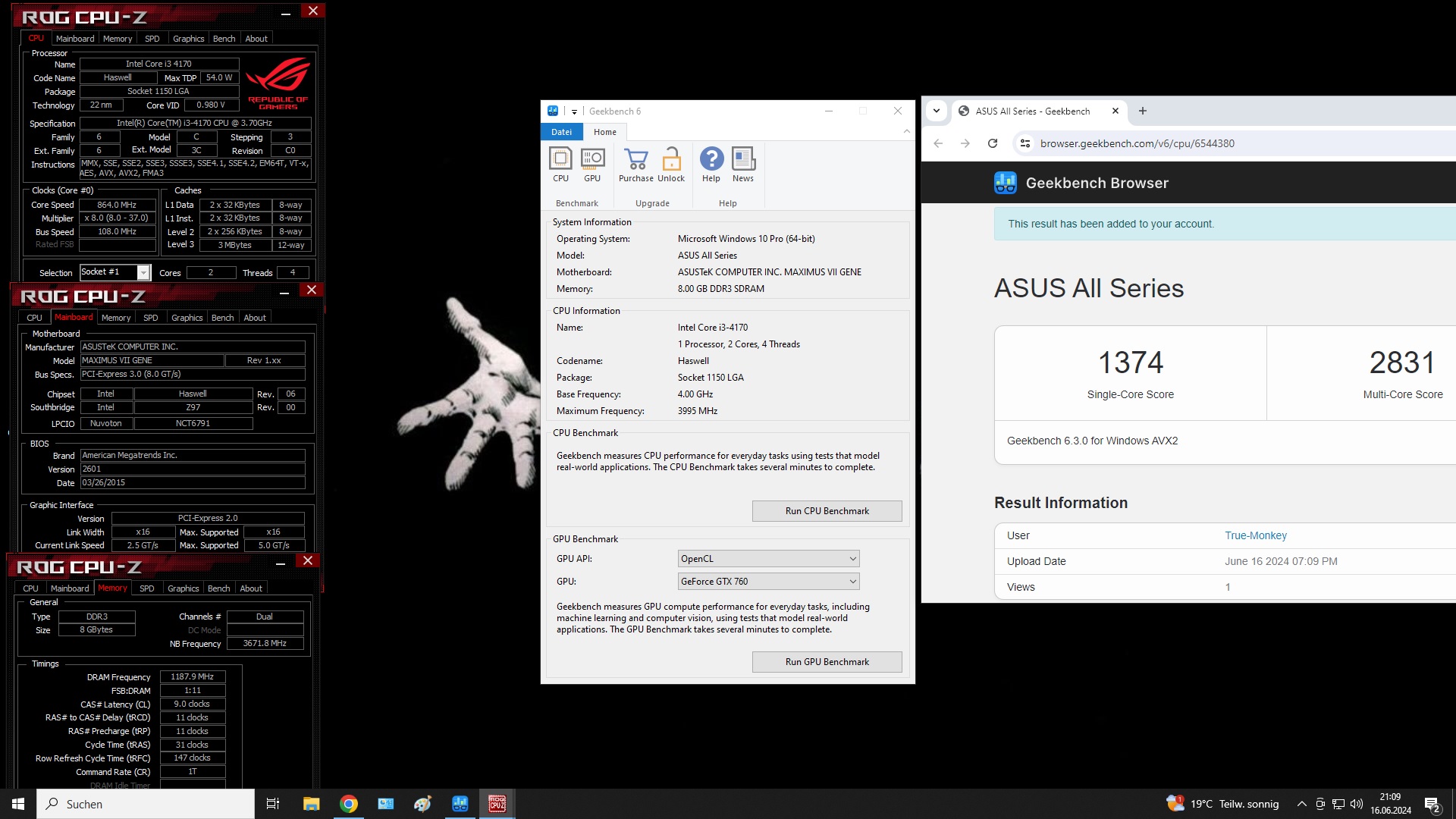Select the GPU benchmark icon in Geekbench ribbon
Viewport: 1456px width, 819px height.
(x=592, y=165)
